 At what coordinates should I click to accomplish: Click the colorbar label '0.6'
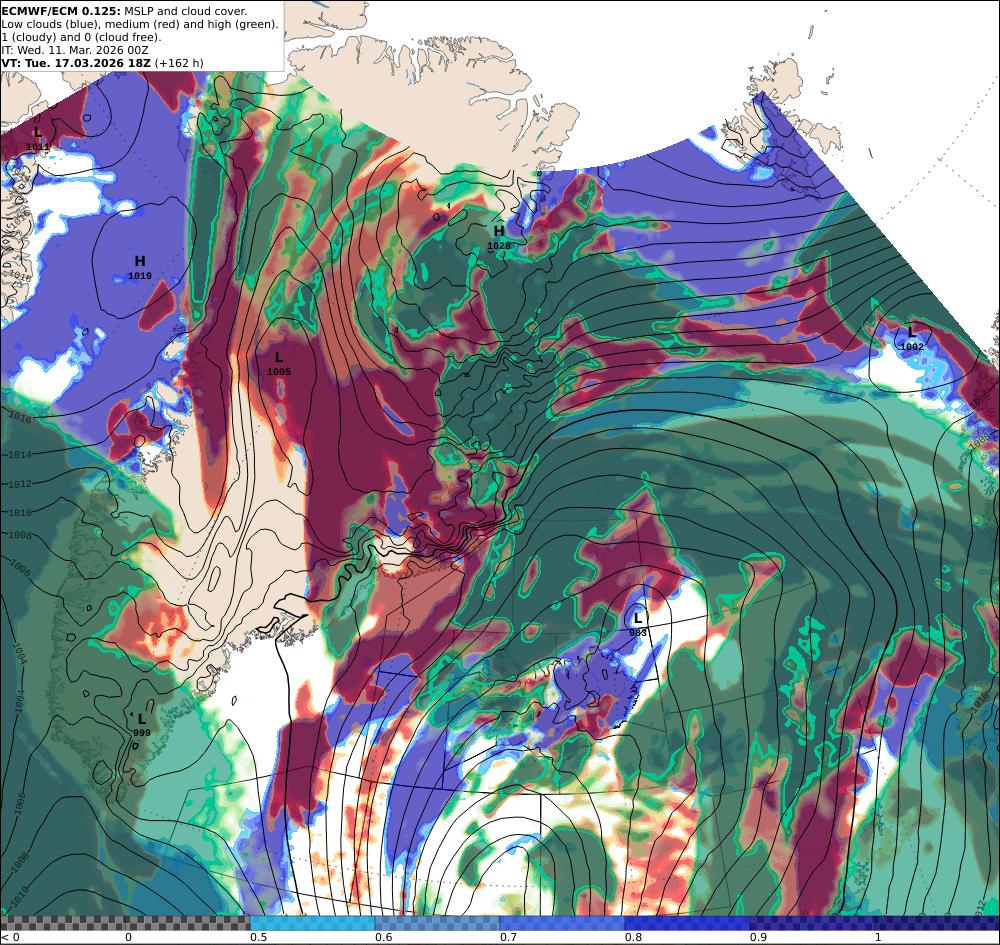click(x=383, y=937)
